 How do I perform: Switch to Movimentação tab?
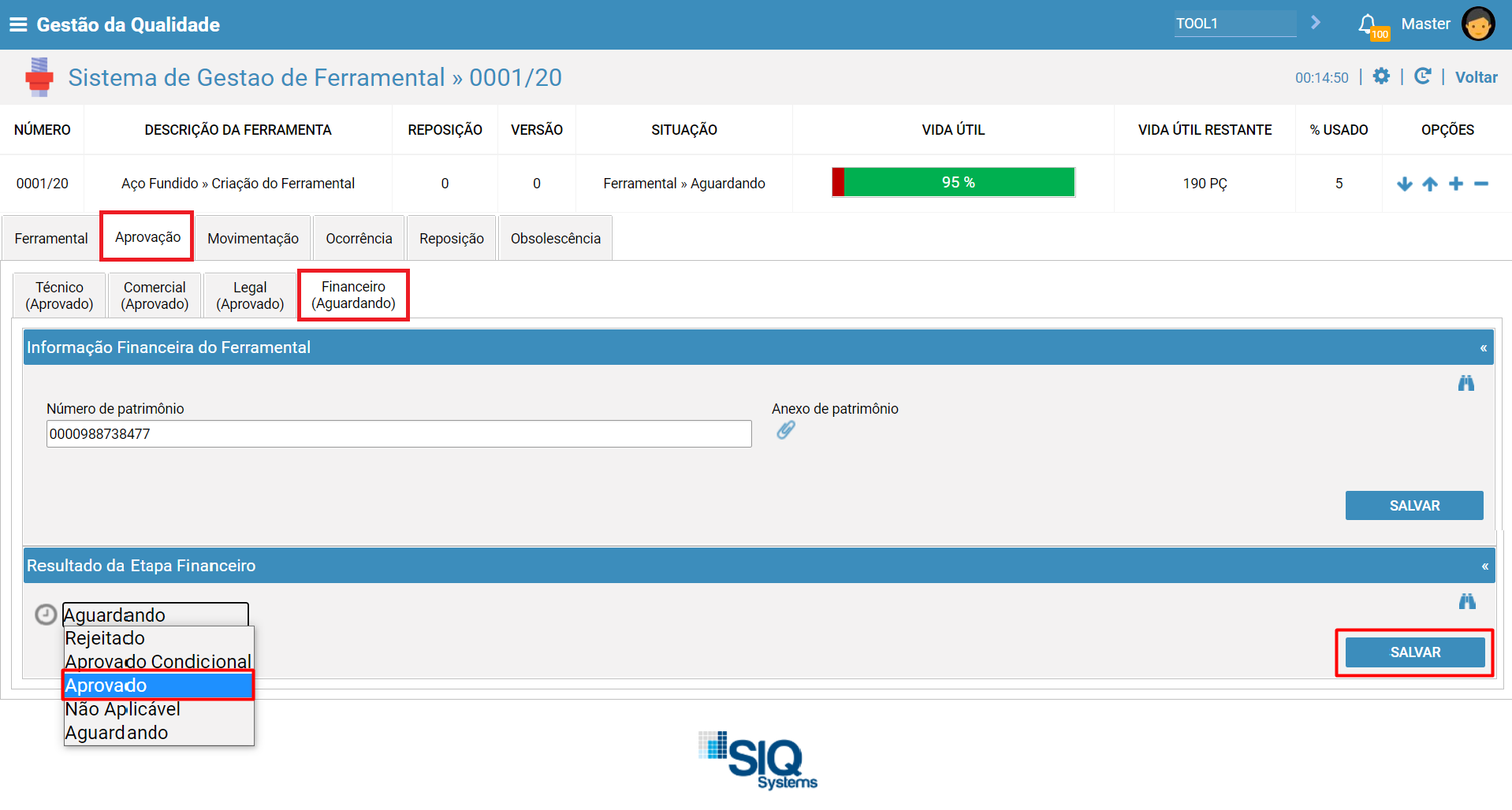pyautogui.click(x=253, y=238)
